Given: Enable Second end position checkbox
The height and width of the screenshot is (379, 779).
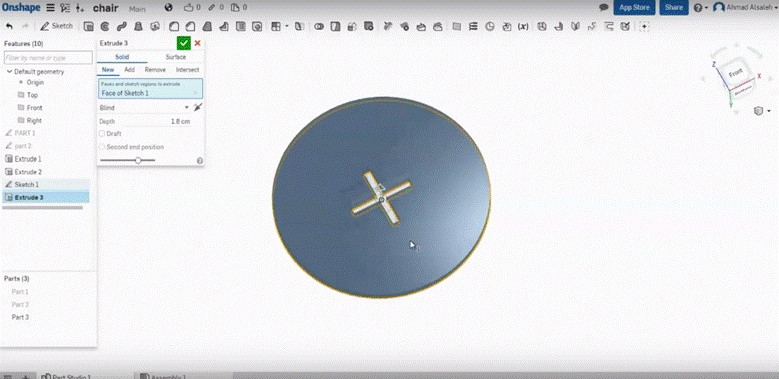Looking at the screenshot, I should [102, 147].
